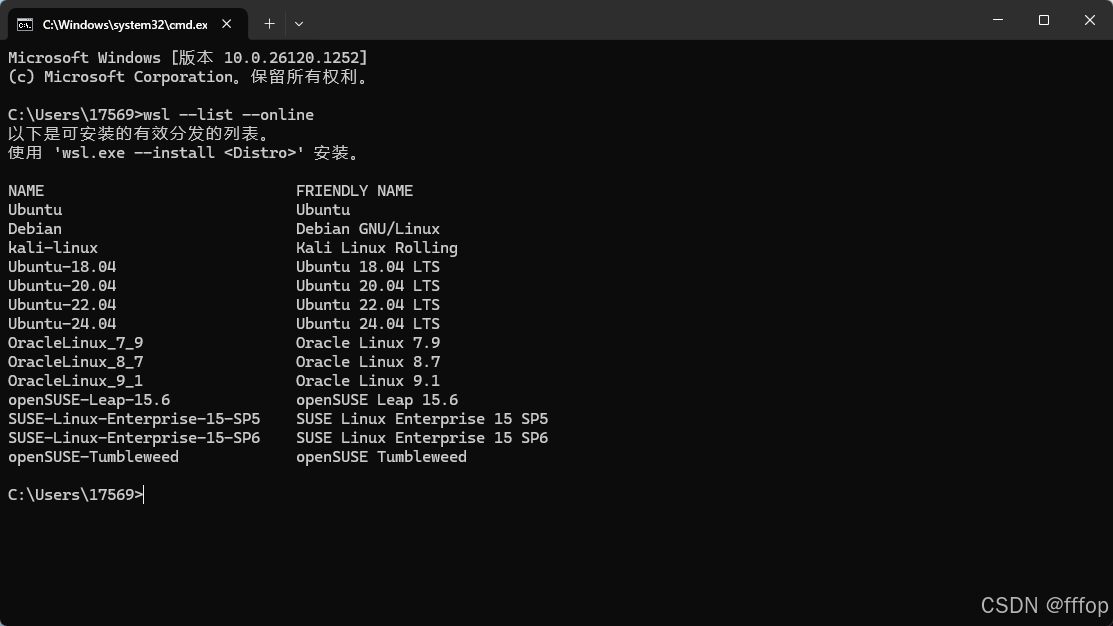Screen dimensions: 1113x626
Task: Click the SUSE-Linux-Enterprise-15-SP6 entry
Action: [x=134, y=437]
